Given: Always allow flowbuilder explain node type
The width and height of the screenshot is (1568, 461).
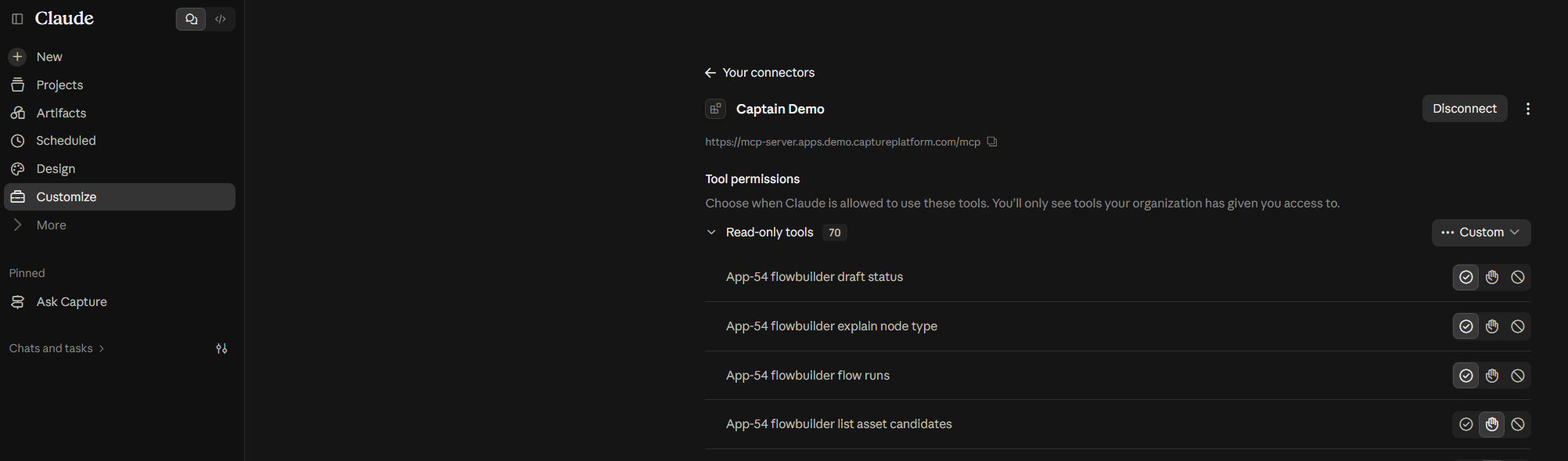Looking at the screenshot, I should [x=1466, y=326].
